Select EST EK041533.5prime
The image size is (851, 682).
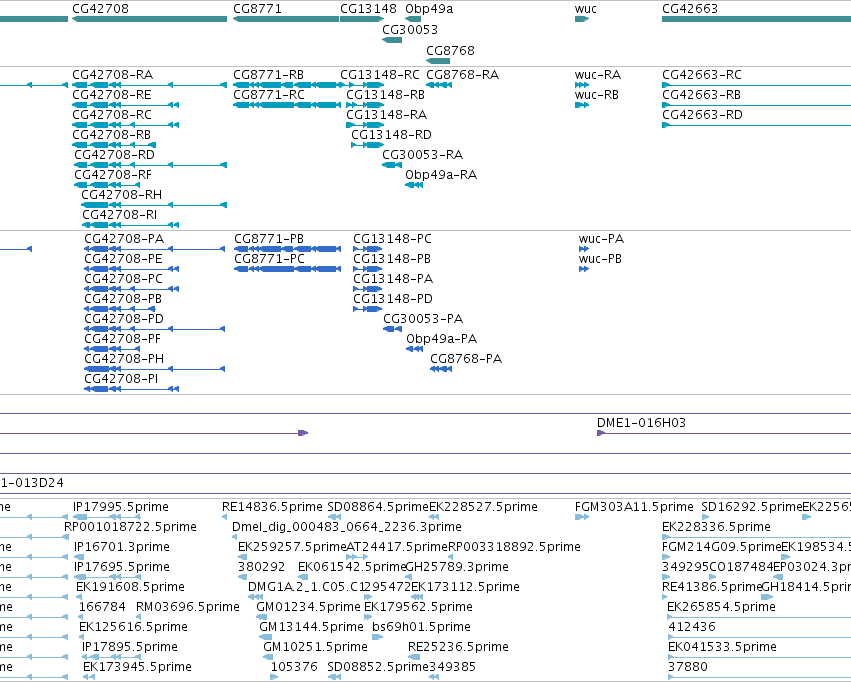pyautogui.click(x=722, y=647)
